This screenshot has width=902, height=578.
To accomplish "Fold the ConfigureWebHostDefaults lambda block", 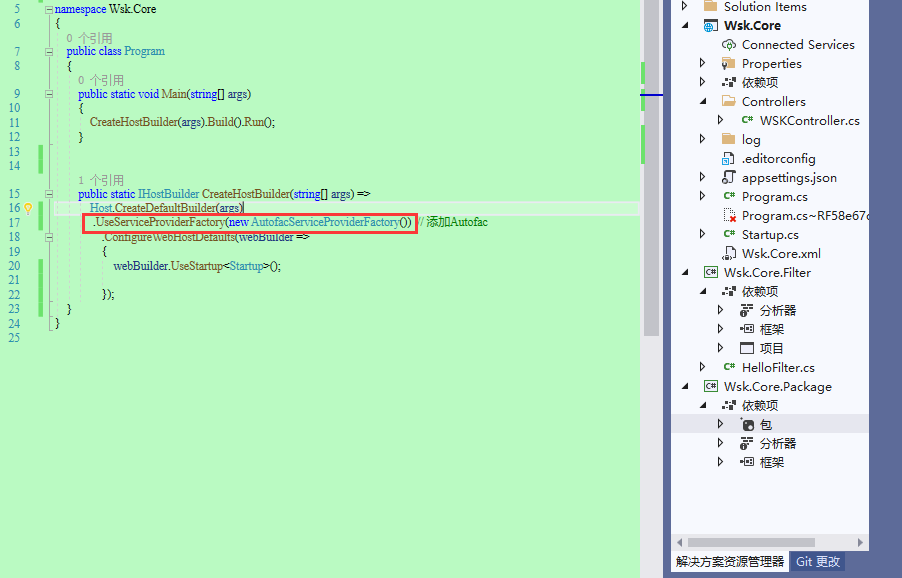I will pyautogui.click(x=49, y=237).
